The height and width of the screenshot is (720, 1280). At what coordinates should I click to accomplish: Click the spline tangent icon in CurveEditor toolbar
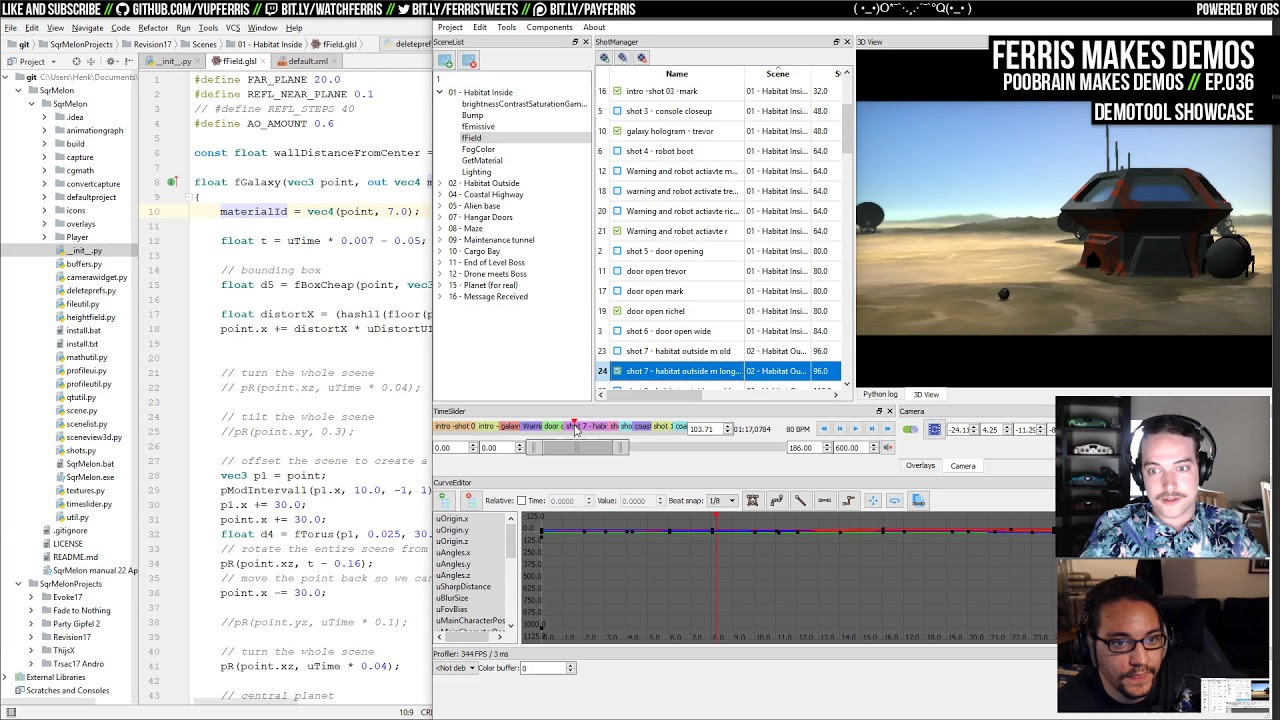tap(777, 500)
